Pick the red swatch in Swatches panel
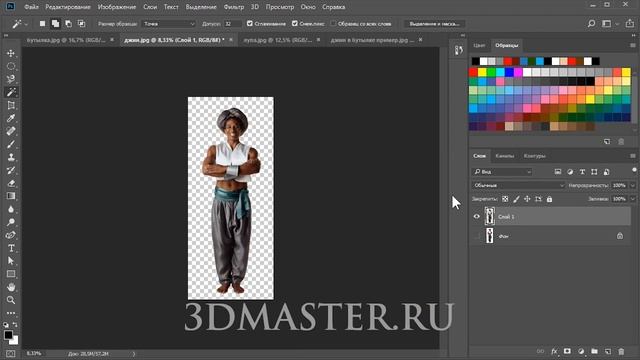Screen dimensions: 640x360 coord(473,72)
